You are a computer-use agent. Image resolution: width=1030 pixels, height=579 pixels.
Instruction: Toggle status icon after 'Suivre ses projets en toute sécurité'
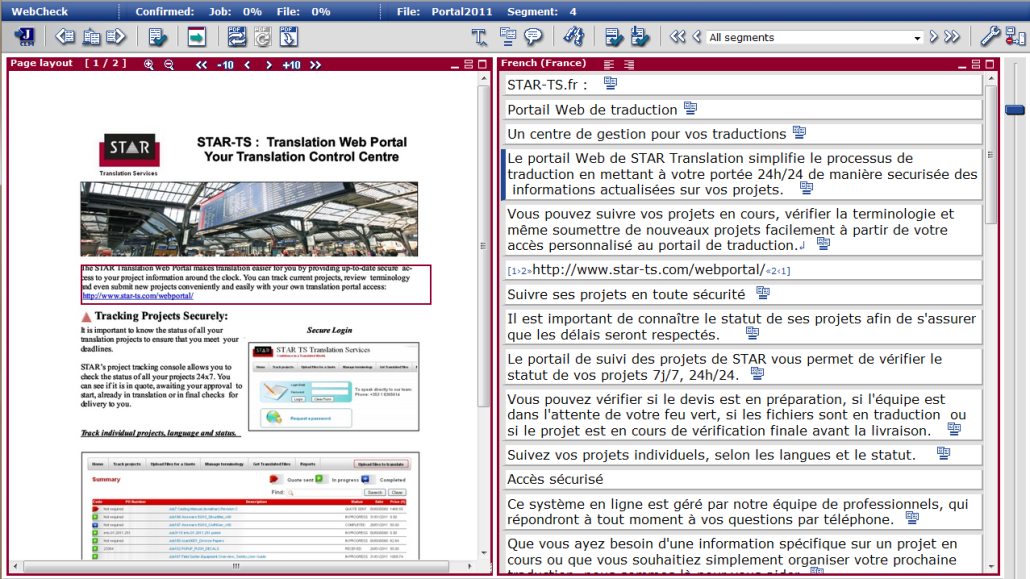763,293
